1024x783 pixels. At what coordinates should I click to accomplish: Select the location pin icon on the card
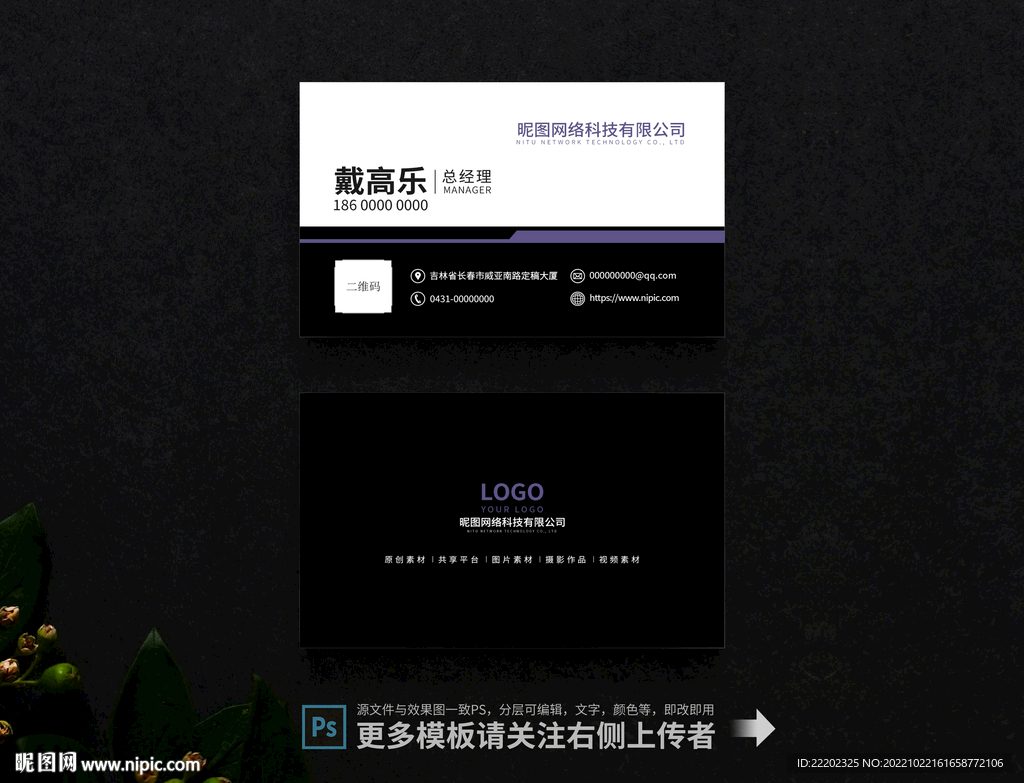416,276
